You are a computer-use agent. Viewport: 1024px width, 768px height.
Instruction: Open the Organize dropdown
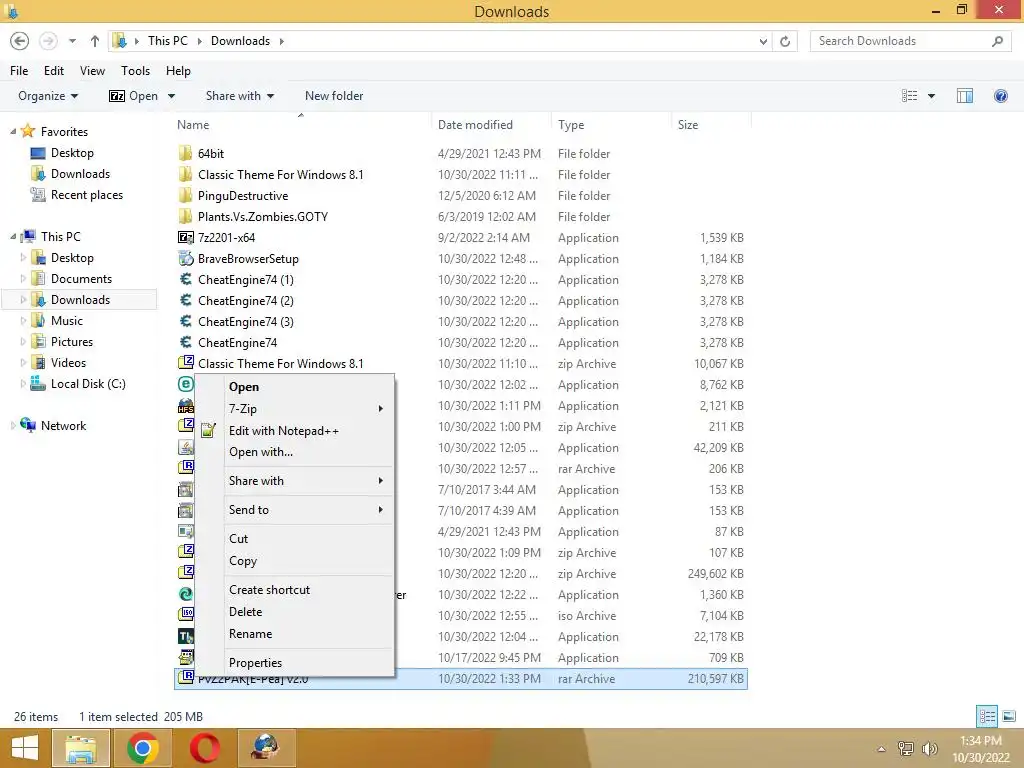point(48,96)
